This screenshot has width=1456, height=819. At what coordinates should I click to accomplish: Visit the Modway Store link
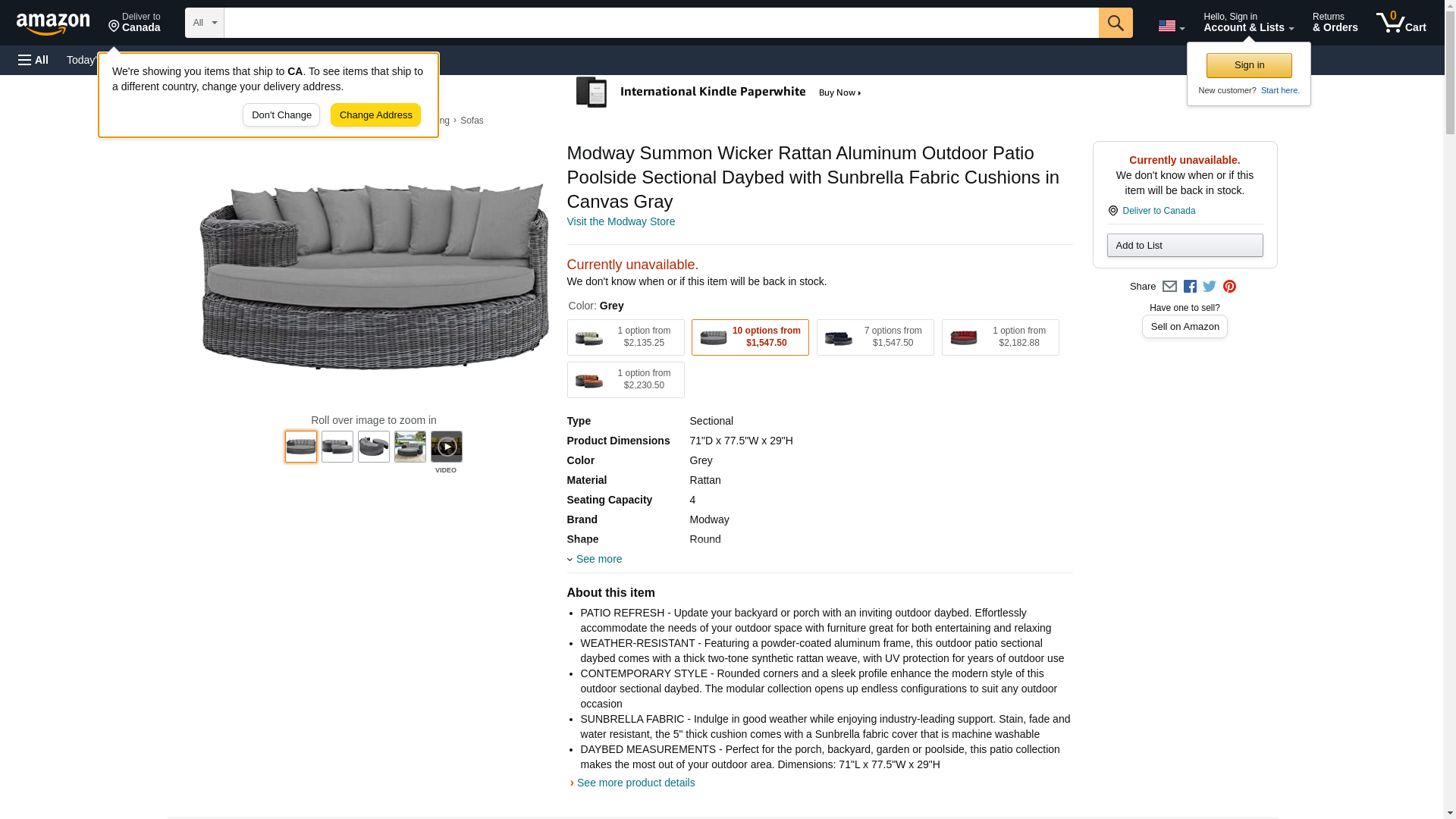click(x=621, y=221)
